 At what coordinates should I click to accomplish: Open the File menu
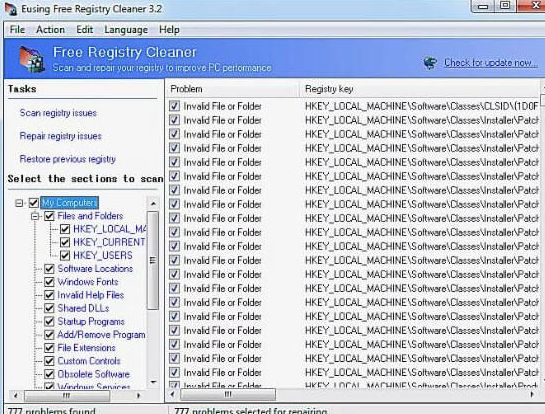point(17,30)
